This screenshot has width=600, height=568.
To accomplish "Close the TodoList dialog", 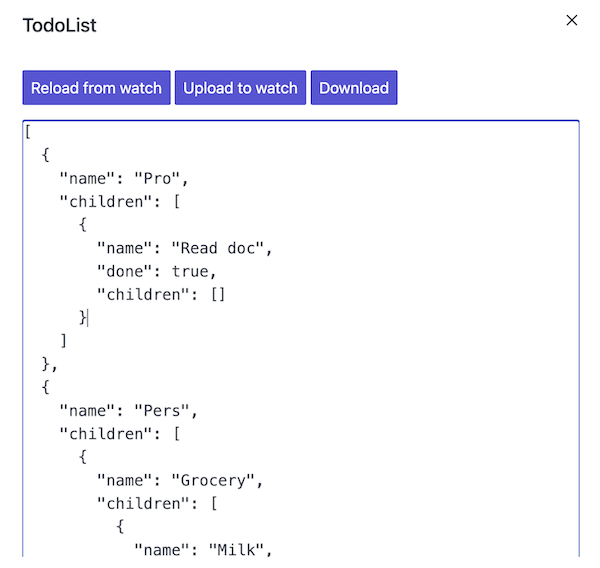I will [x=572, y=20].
